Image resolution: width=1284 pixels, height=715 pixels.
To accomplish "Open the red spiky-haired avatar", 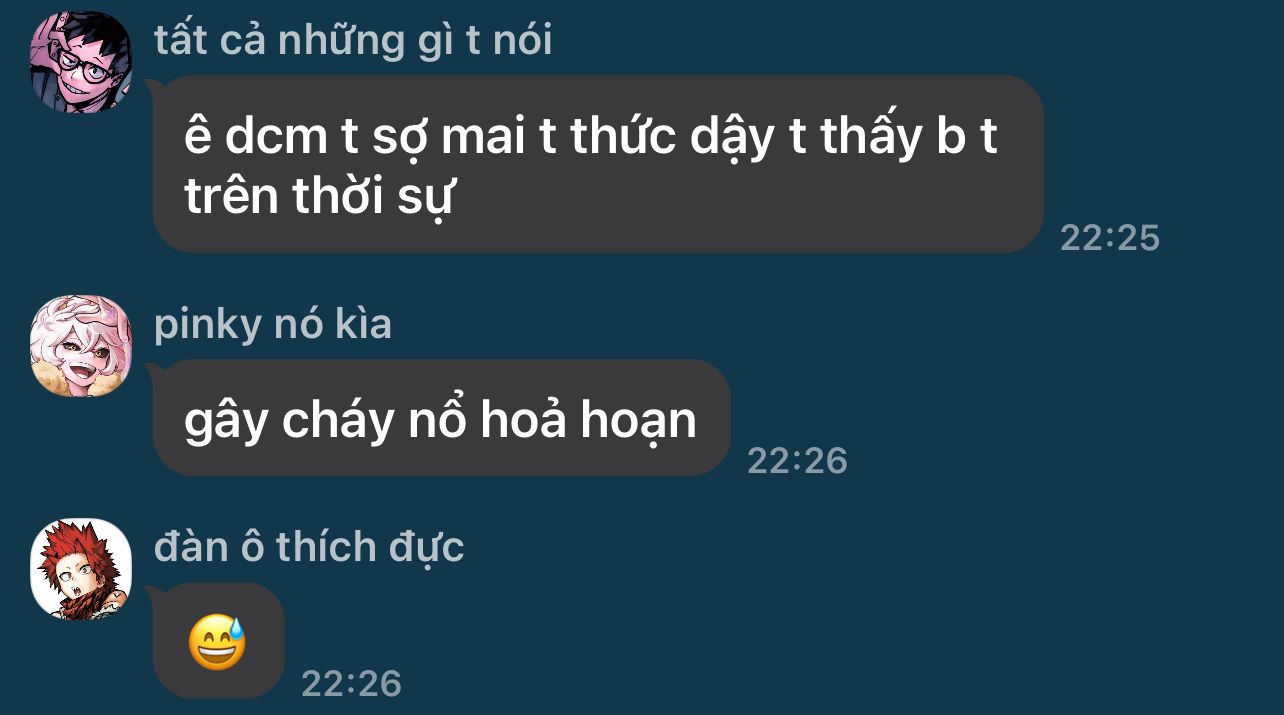I will [81, 569].
